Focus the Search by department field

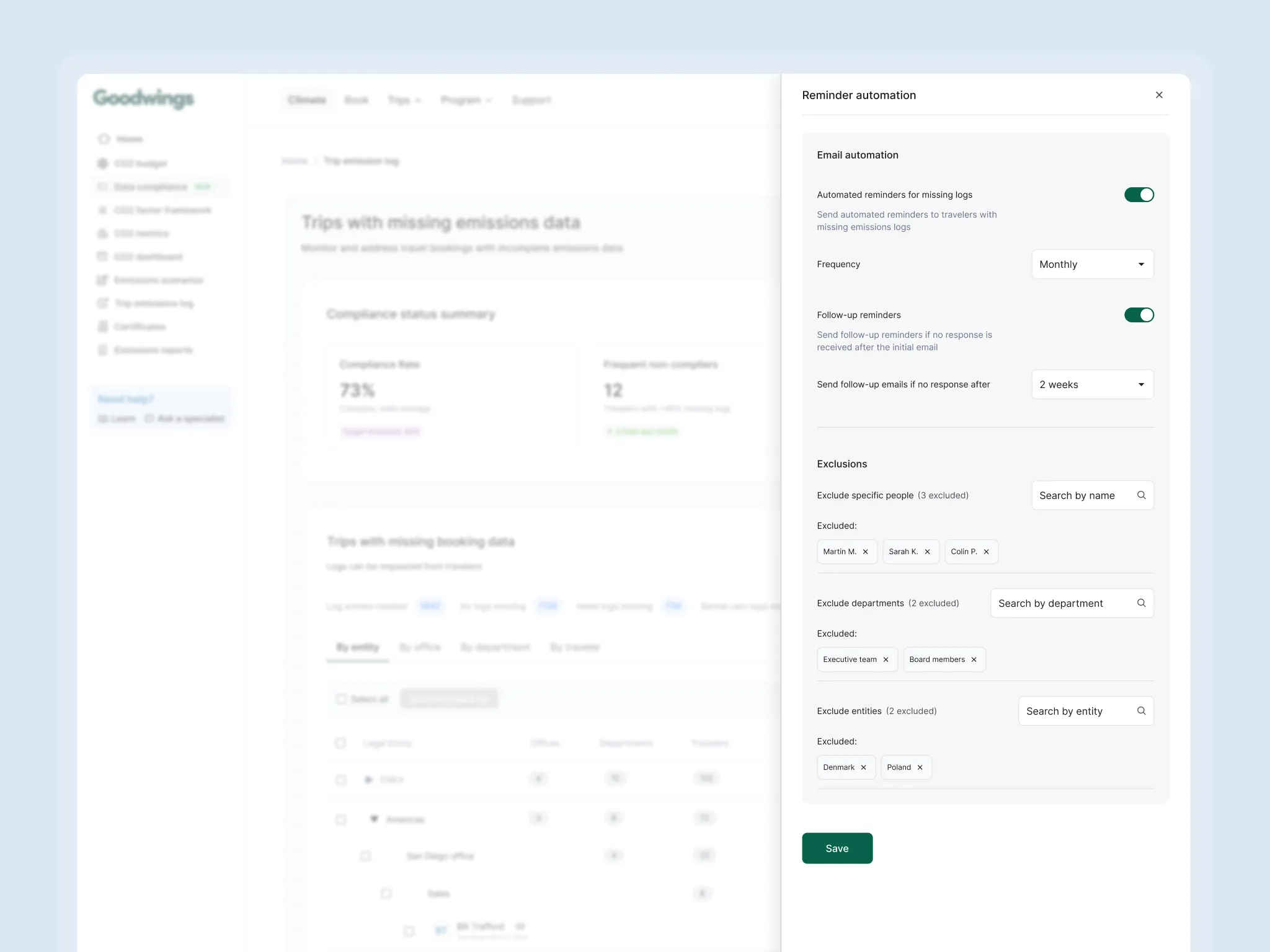coord(1060,603)
